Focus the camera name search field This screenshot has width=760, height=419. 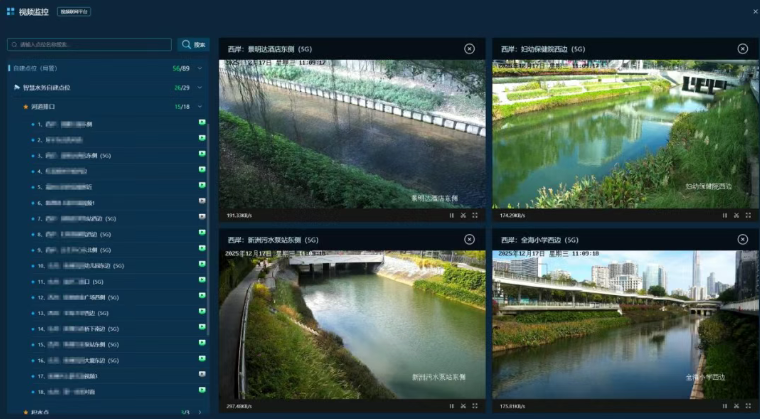coord(90,45)
